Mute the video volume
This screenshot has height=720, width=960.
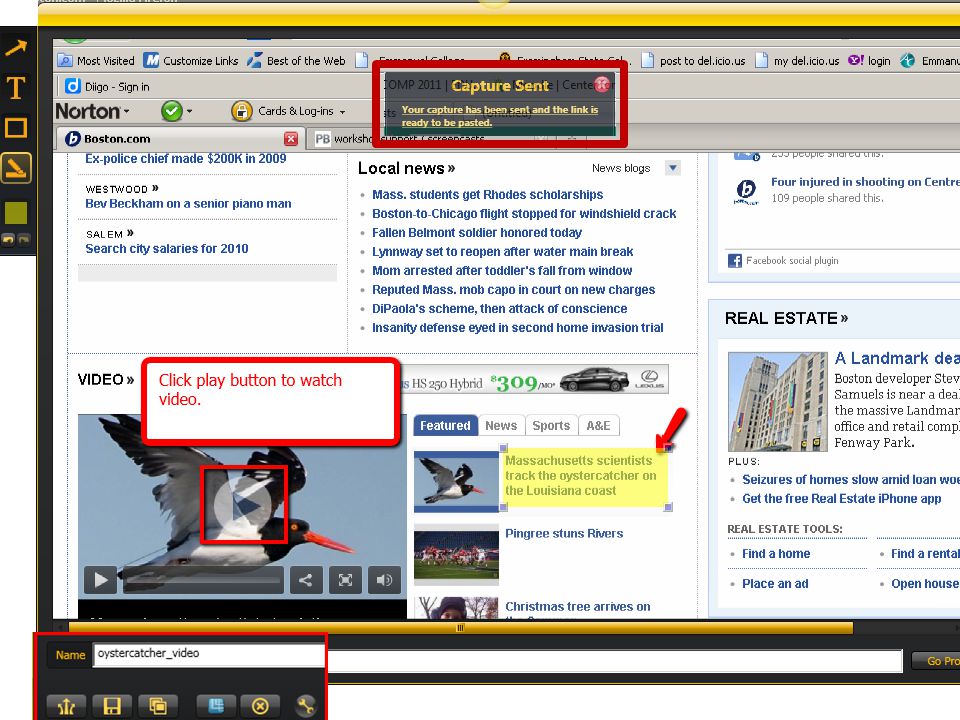click(x=384, y=580)
